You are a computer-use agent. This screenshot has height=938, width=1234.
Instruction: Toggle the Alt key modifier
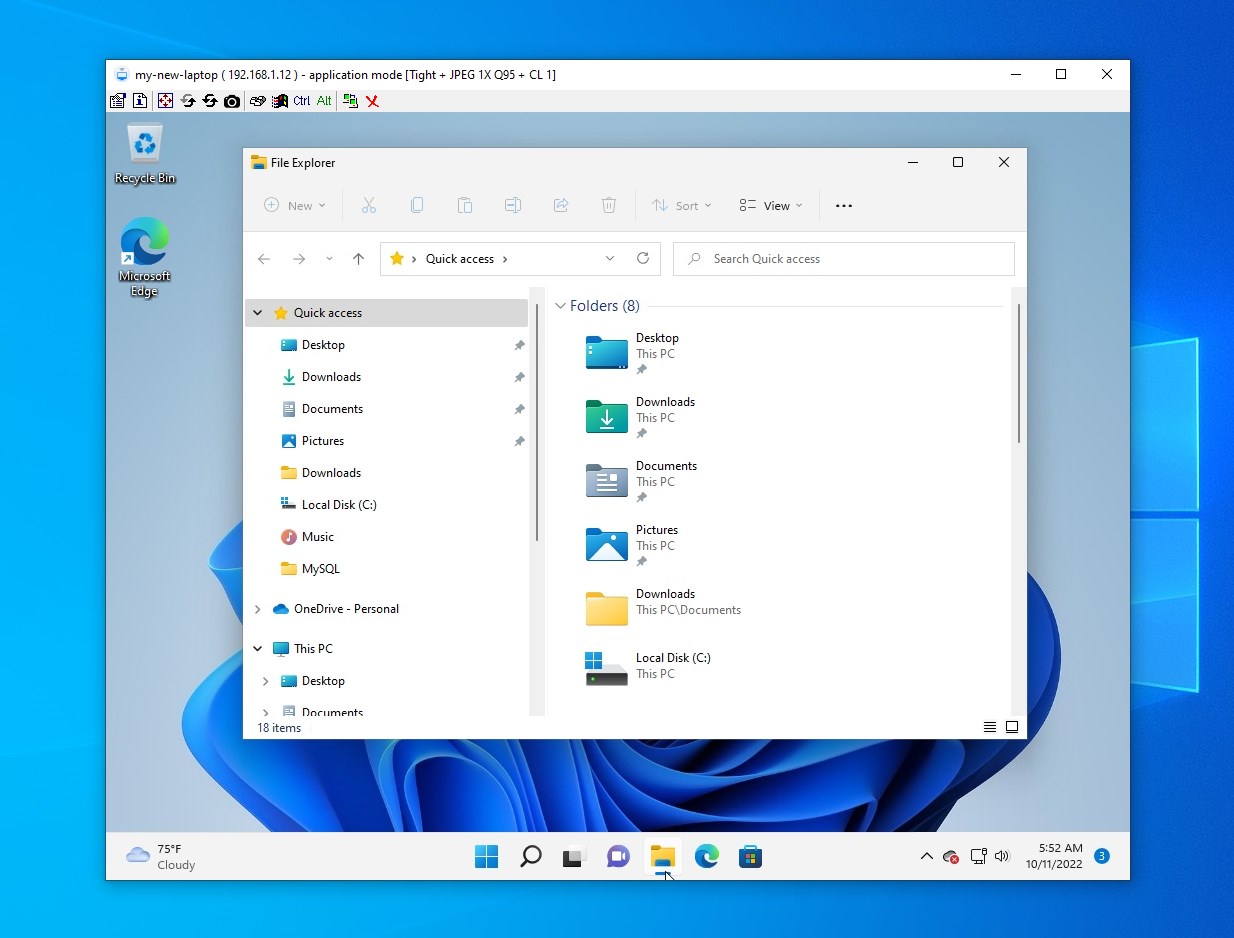click(x=323, y=101)
